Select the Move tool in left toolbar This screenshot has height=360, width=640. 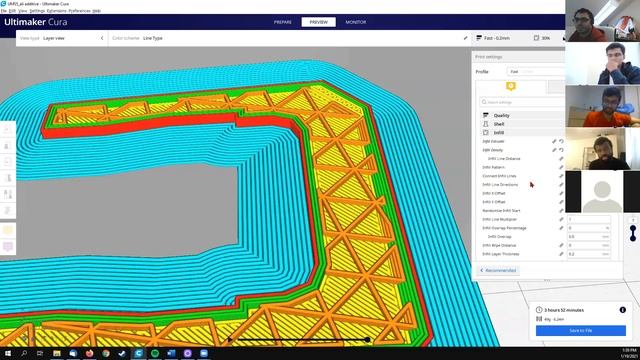(7, 129)
